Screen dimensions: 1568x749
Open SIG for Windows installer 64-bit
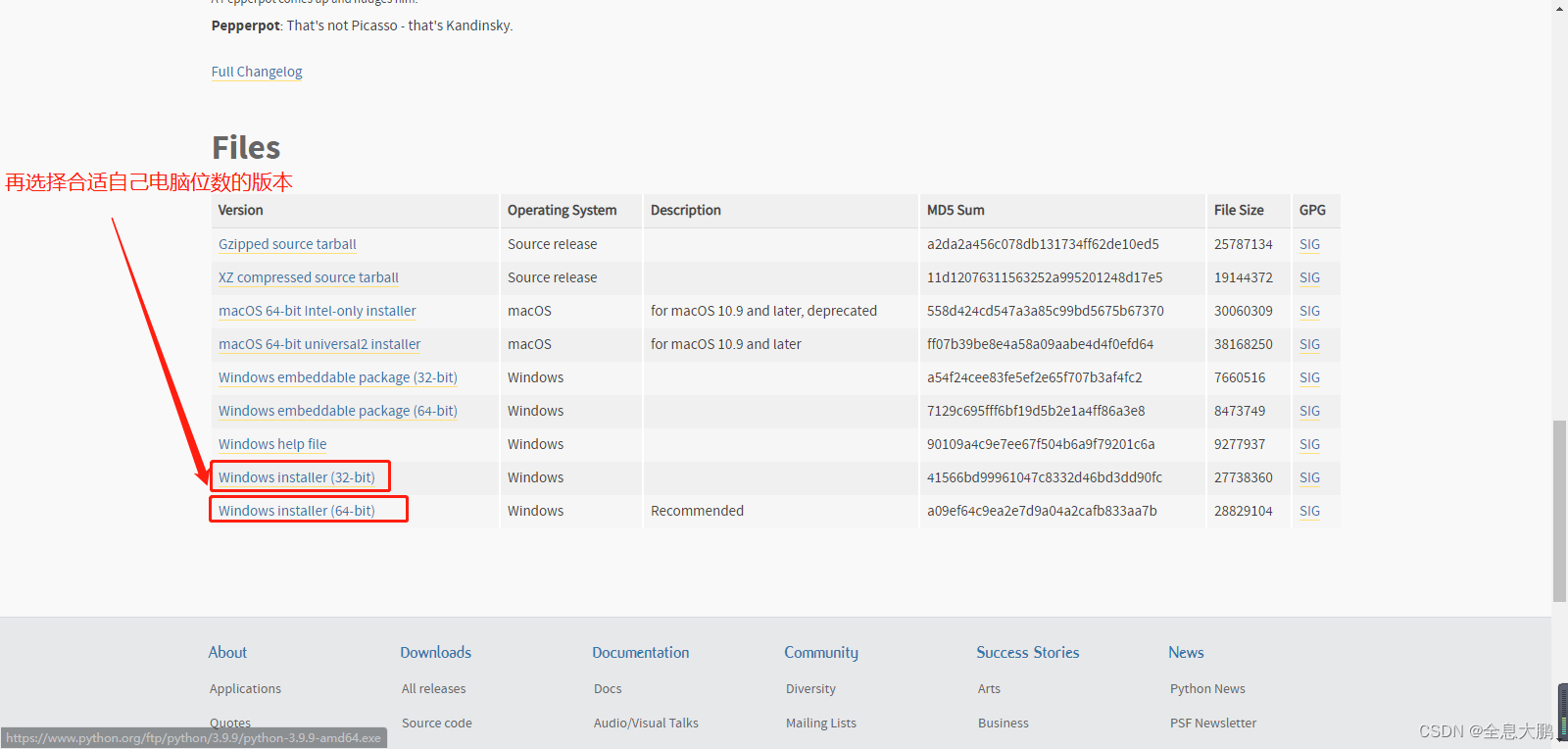1309,511
